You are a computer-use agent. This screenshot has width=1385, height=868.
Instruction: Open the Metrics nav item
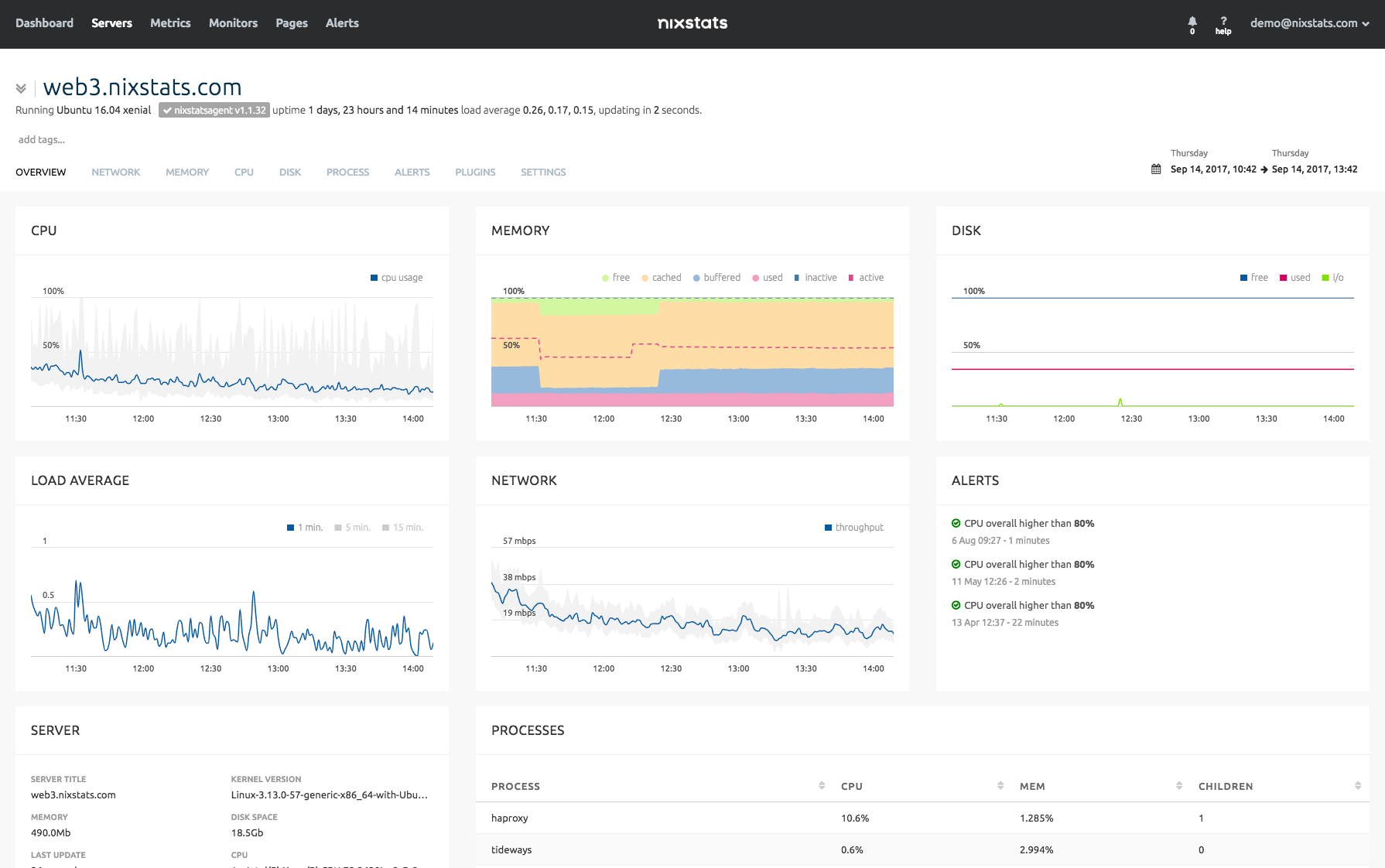click(170, 23)
